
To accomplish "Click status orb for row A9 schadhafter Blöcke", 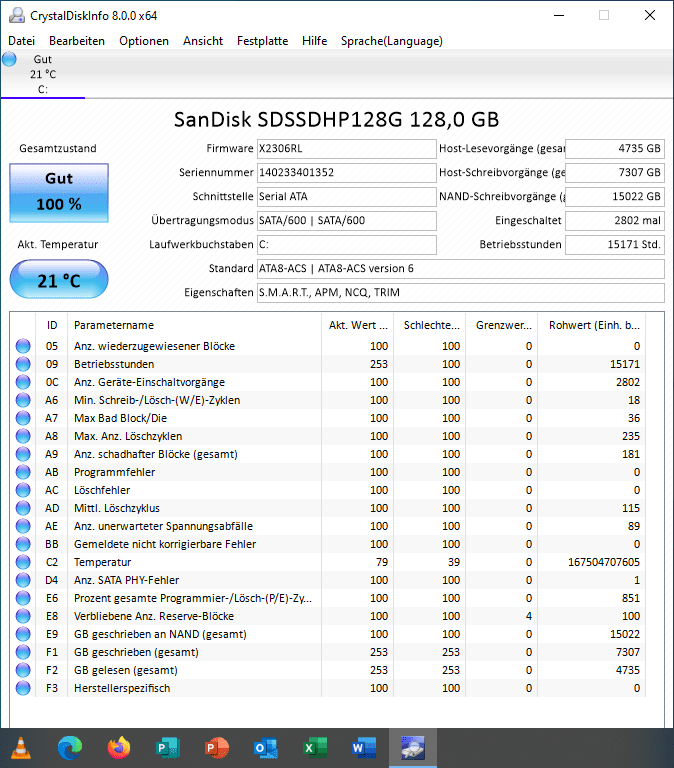I will (23, 454).
